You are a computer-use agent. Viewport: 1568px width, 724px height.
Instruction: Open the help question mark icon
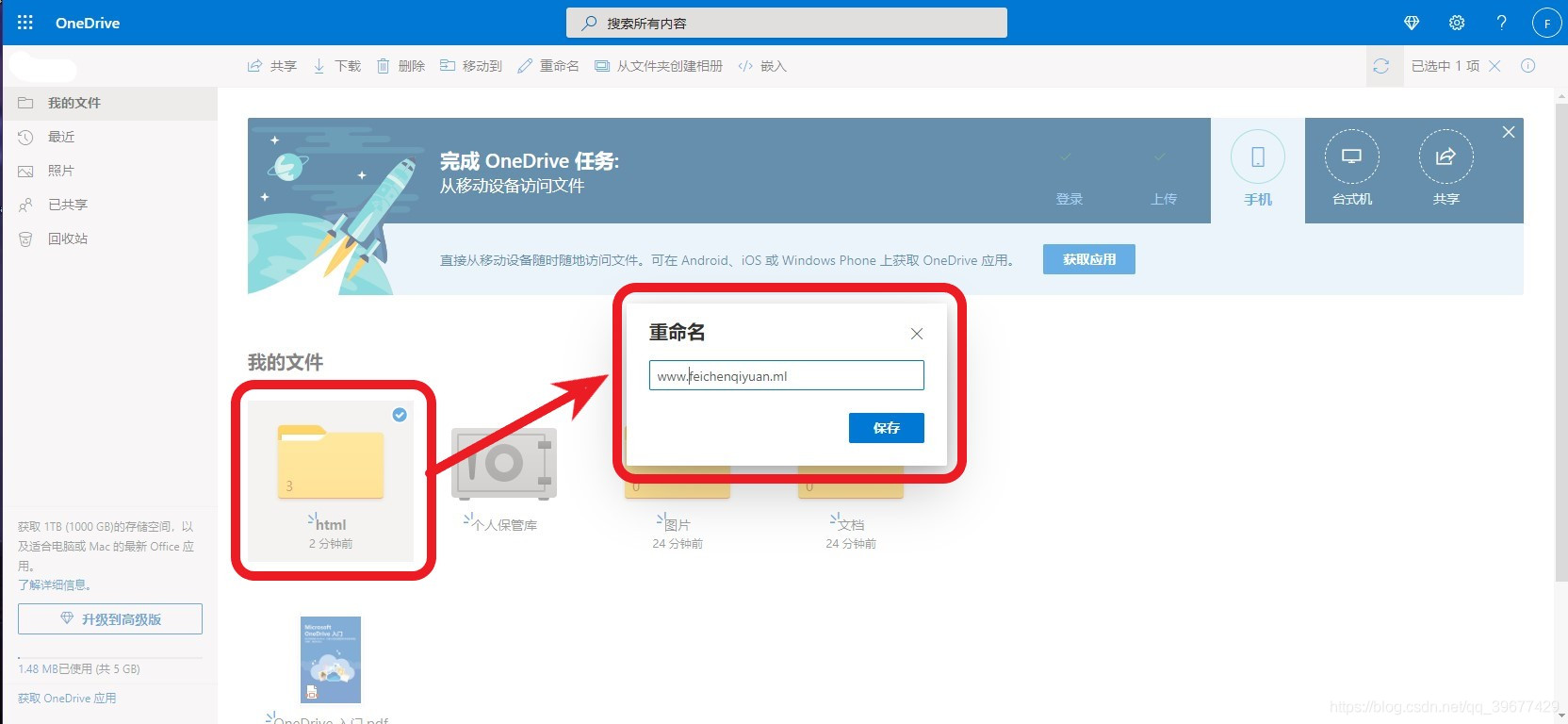[x=1502, y=23]
